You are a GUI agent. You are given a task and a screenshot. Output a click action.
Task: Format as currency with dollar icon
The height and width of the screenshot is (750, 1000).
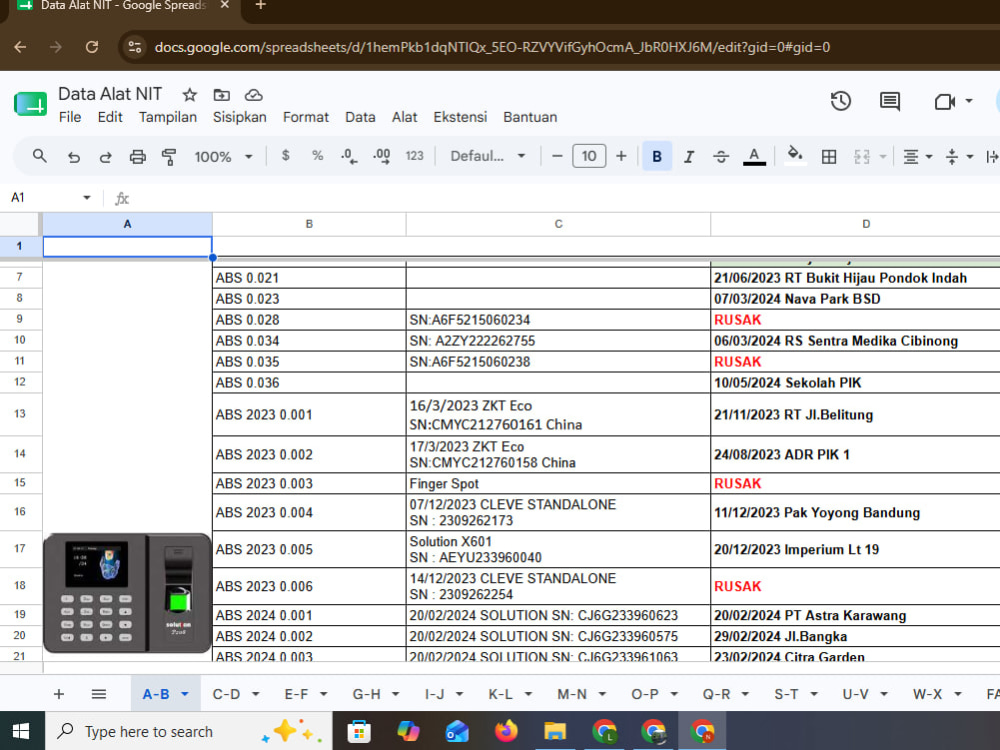(x=286, y=156)
